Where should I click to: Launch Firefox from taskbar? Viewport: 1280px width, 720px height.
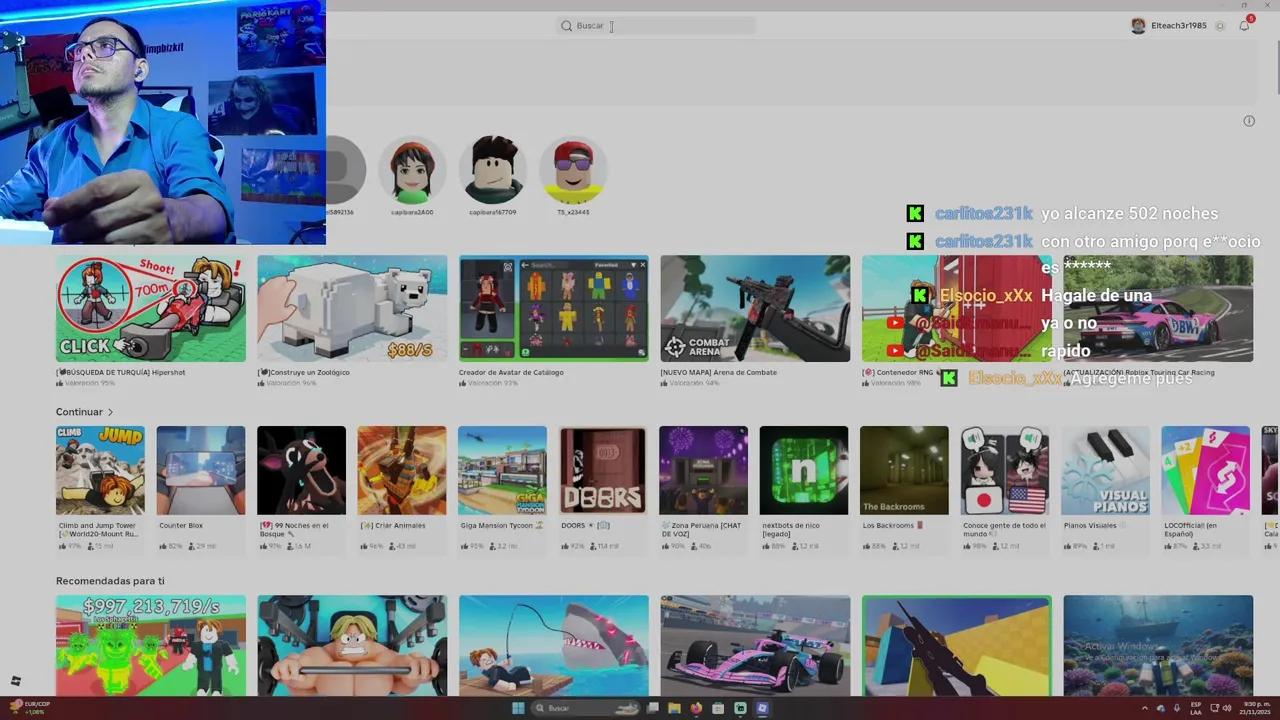tap(696, 708)
